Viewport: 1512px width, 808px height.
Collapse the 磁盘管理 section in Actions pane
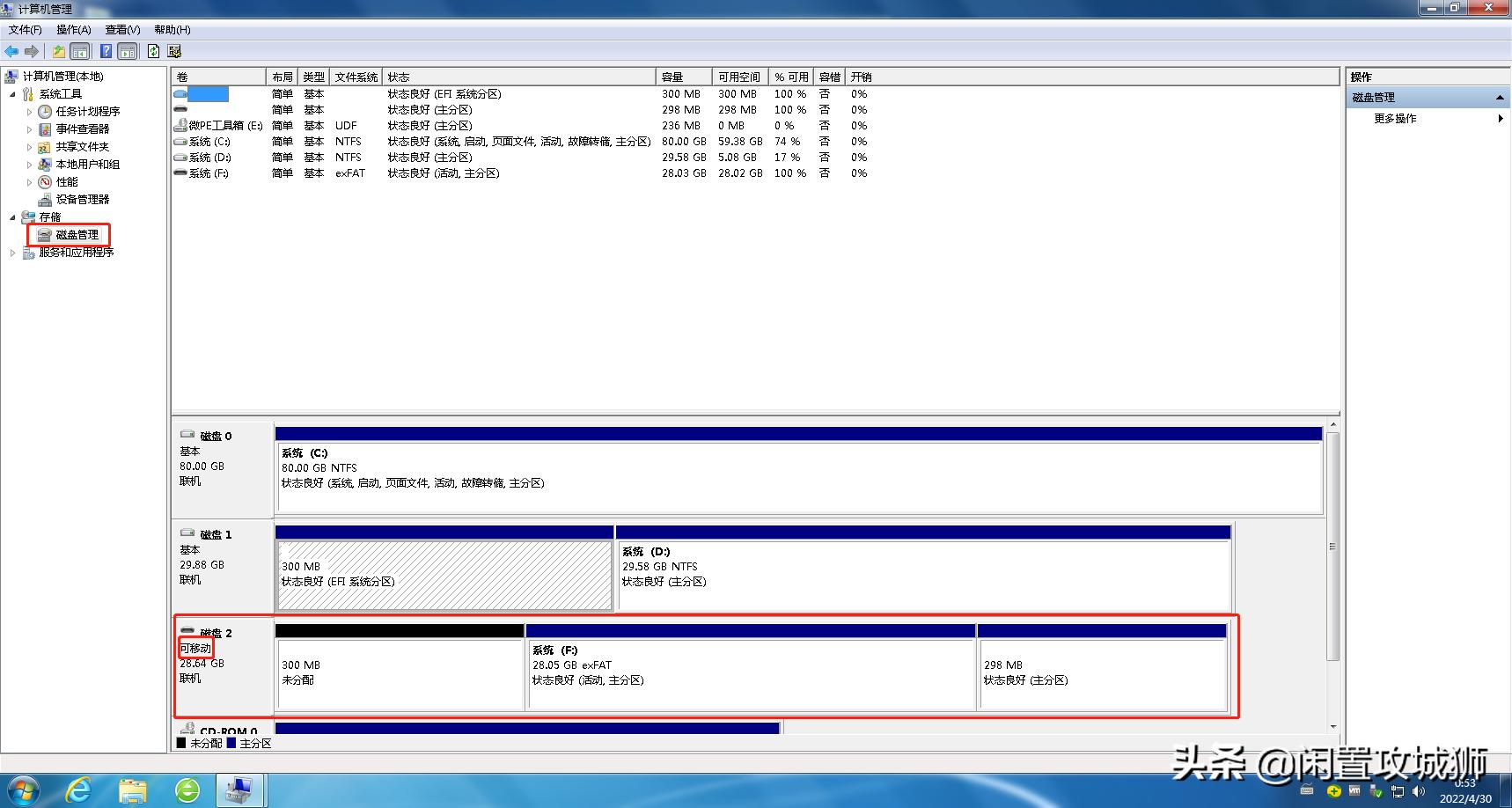click(1501, 97)
